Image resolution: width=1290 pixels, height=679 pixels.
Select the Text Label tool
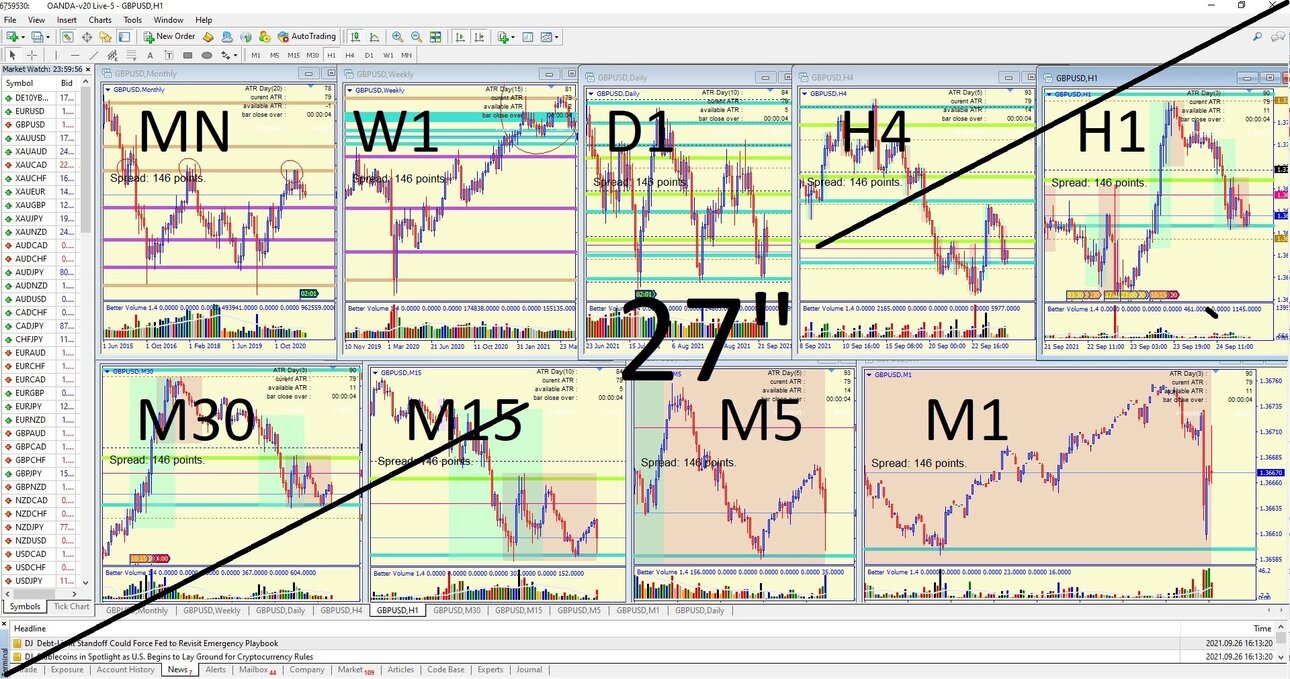point(169,55)
